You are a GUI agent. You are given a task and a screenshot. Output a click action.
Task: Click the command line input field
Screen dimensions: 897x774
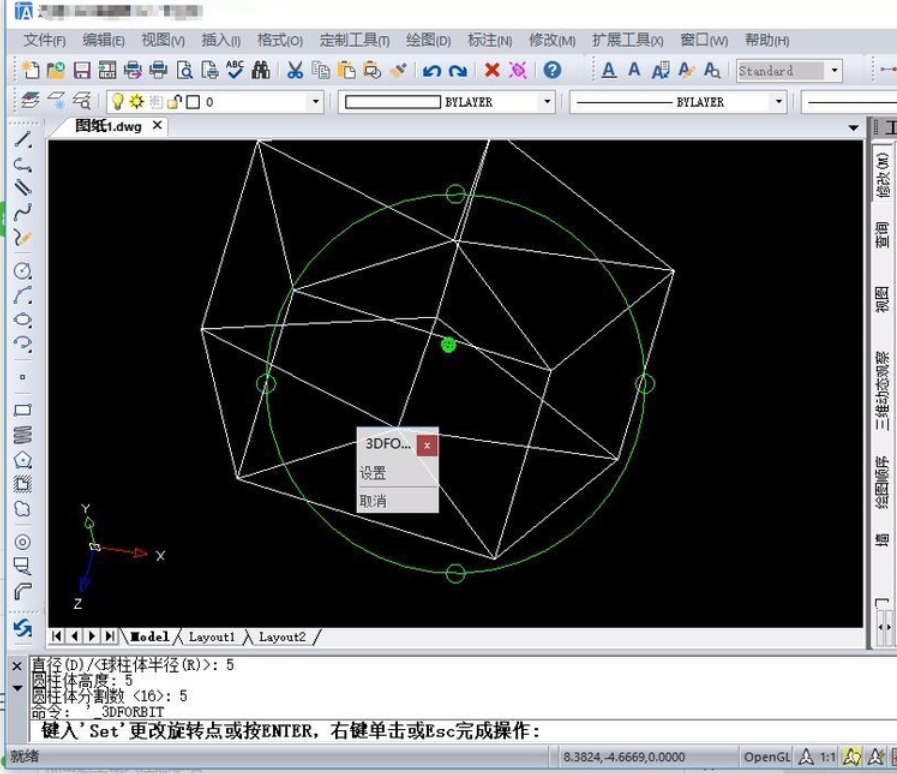pyautogui.click(x=462, y=731)
